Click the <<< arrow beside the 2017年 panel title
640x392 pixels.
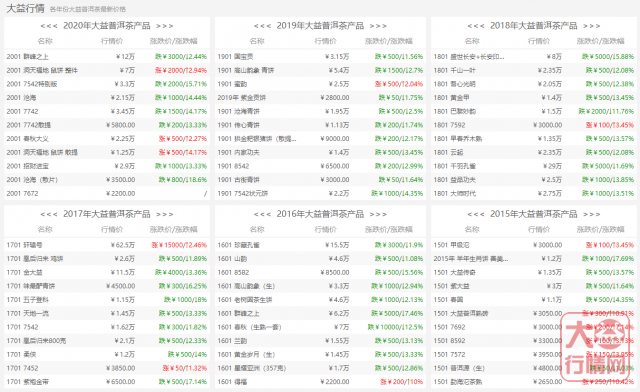pos(49,214)
